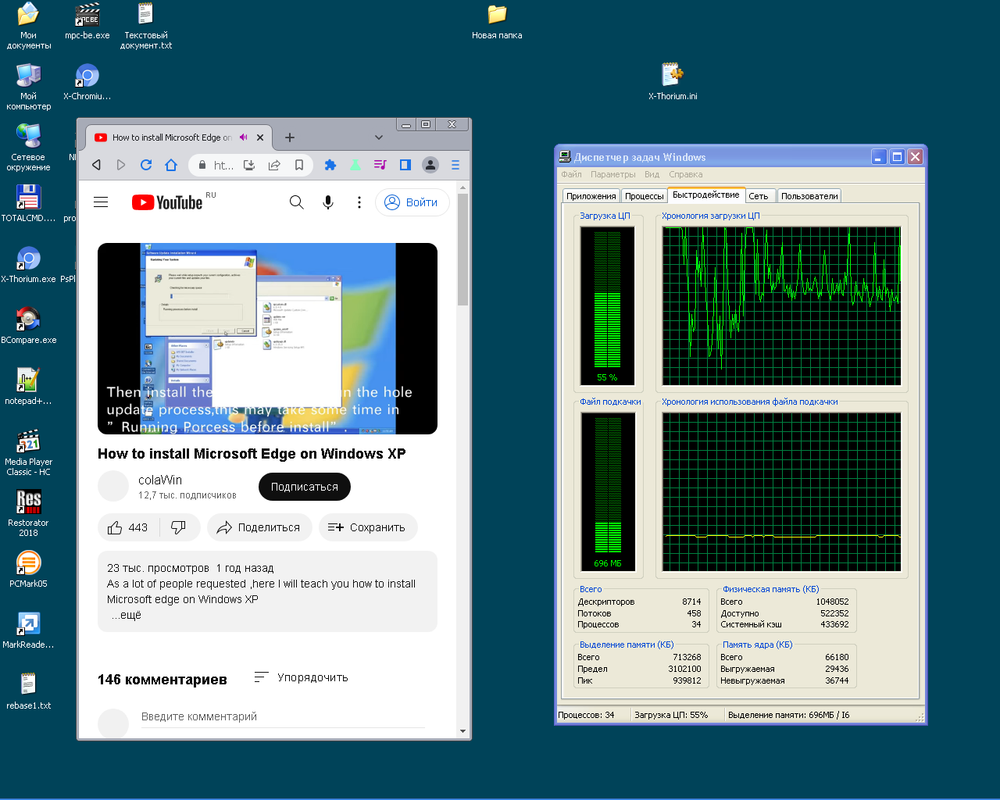Image resolution: width=1000 pixels, height=800 pixels.
Task: Open the YouTube hamburger guide menu
Action: [x=101, y=202]
